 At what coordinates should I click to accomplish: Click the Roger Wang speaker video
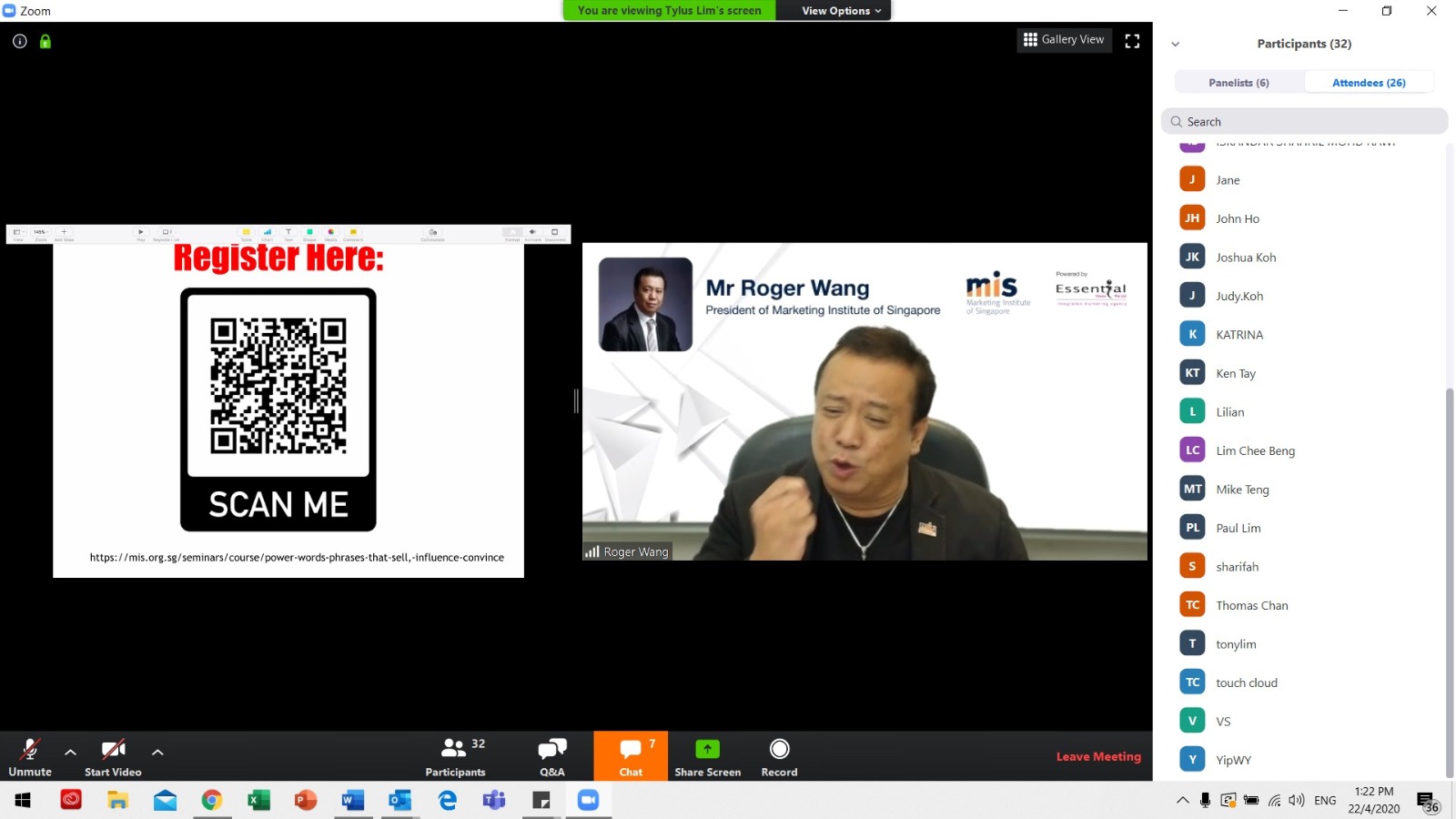tap(864, 401)
